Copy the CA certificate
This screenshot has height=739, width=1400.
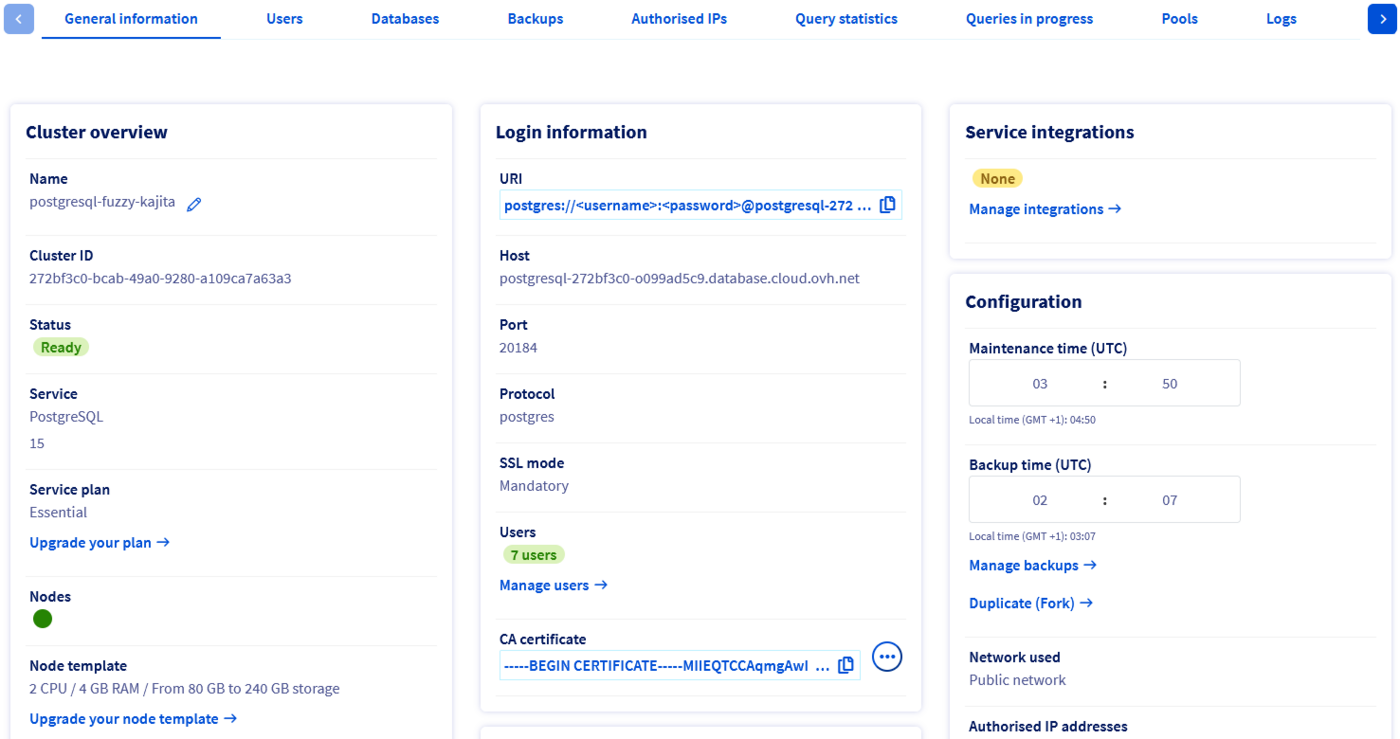pyautogui.click(x=846, y=664)
